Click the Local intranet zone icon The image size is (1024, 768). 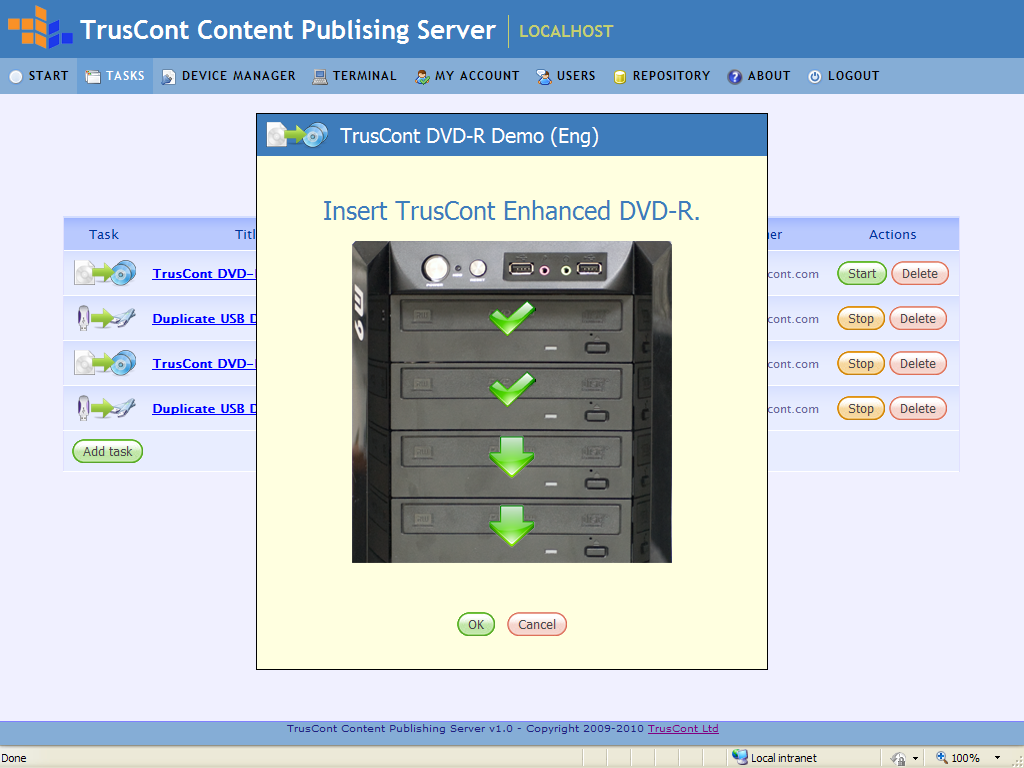pyautogui.click(x=739, y=757)
